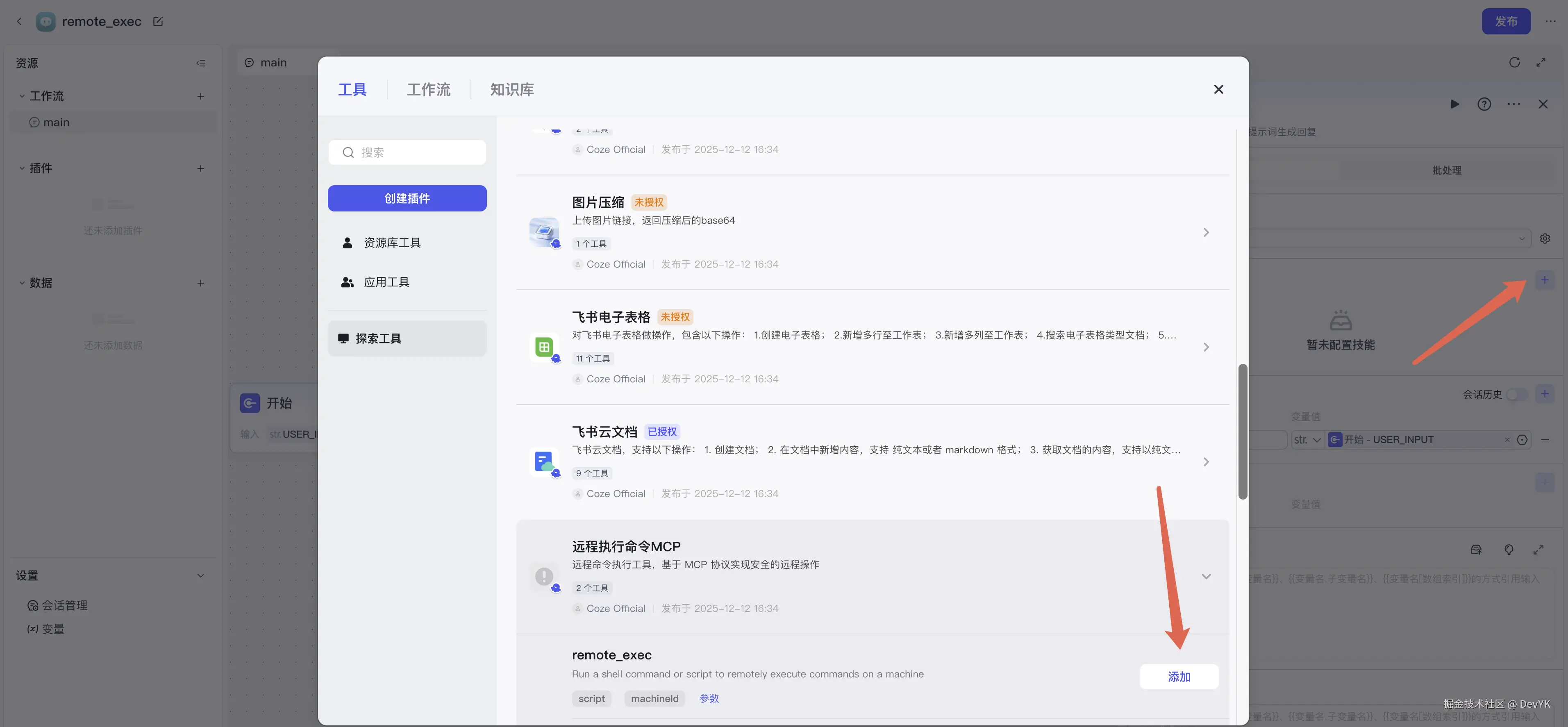This screenshot has width=1568, height=727.
Task: Collapse the 远程执行命令MCP plugin entry
Action: pos(1206,576)
